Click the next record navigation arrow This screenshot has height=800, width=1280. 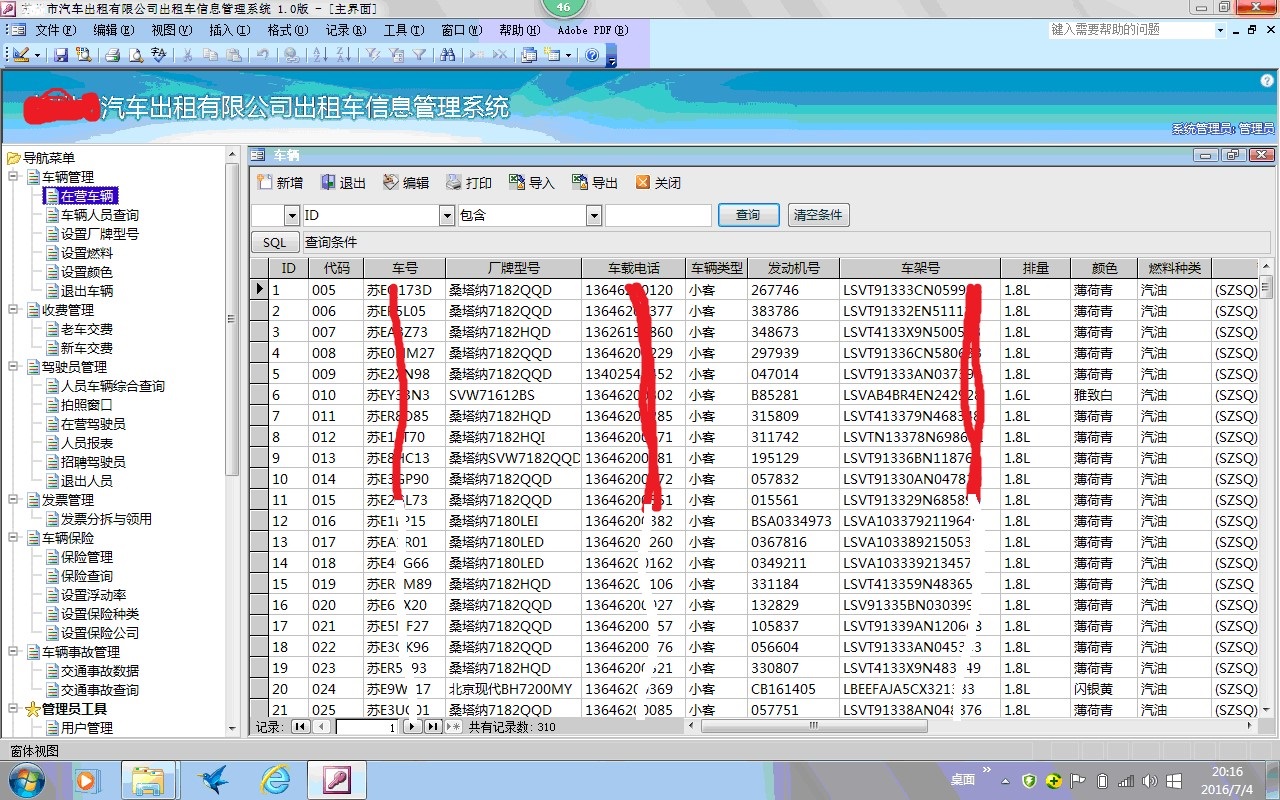(x=412, y=727)
